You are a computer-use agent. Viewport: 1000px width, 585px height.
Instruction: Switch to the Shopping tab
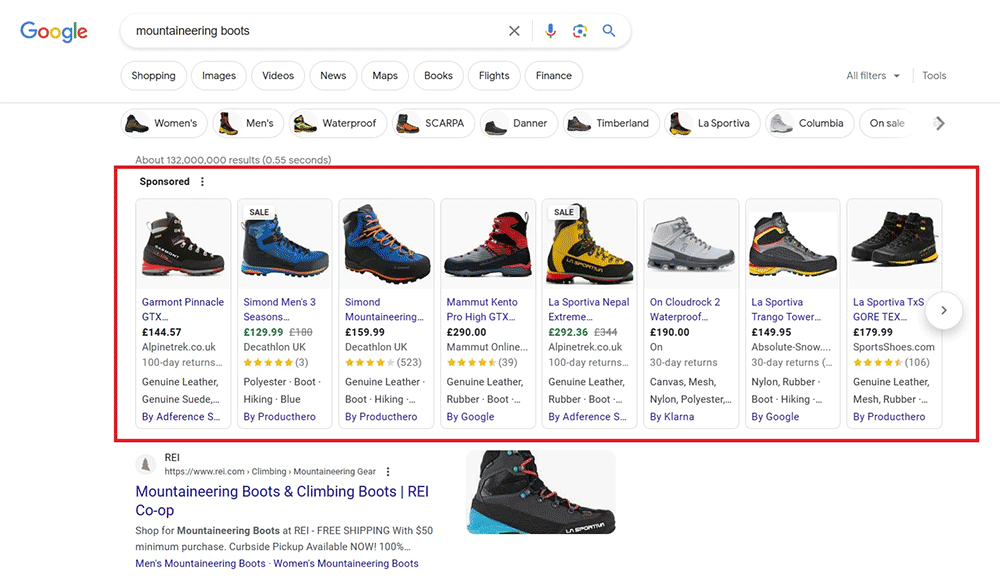(153, 76)
